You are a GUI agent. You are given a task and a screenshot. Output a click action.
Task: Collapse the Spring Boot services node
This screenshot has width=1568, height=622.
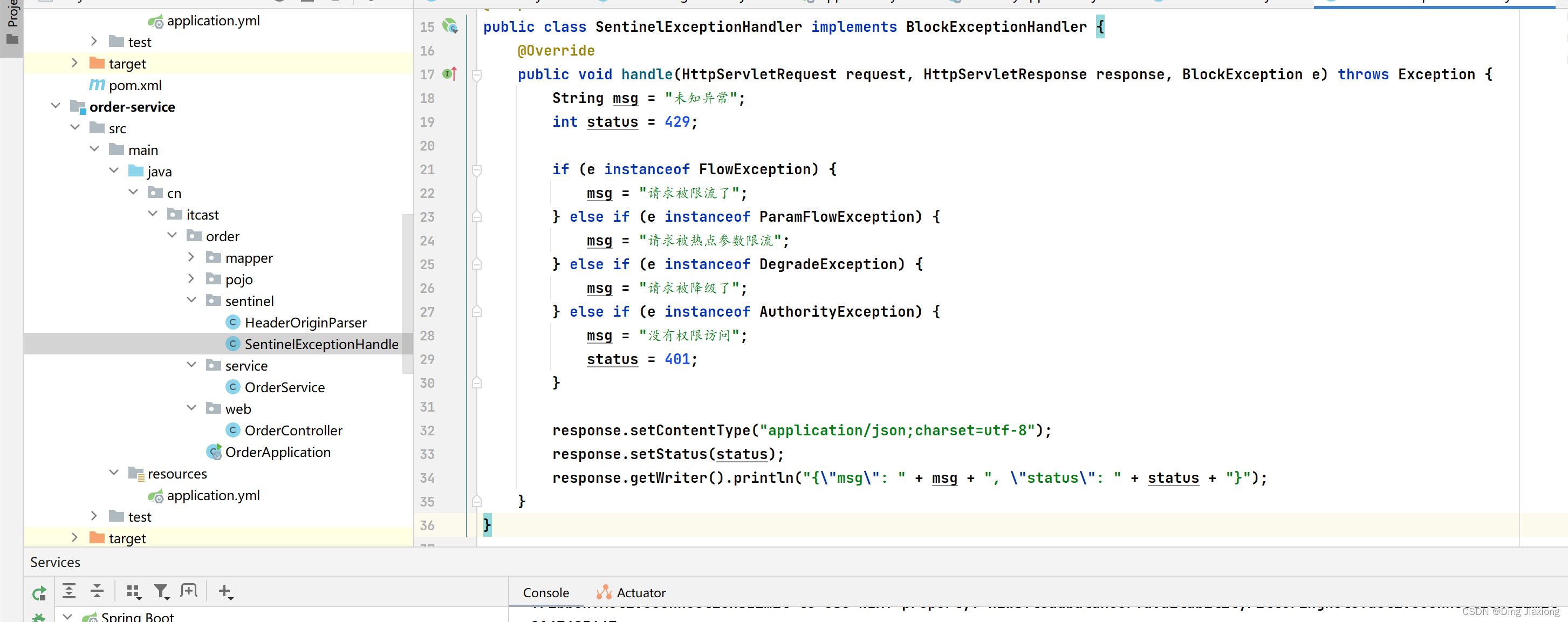(x=68, y=617)
